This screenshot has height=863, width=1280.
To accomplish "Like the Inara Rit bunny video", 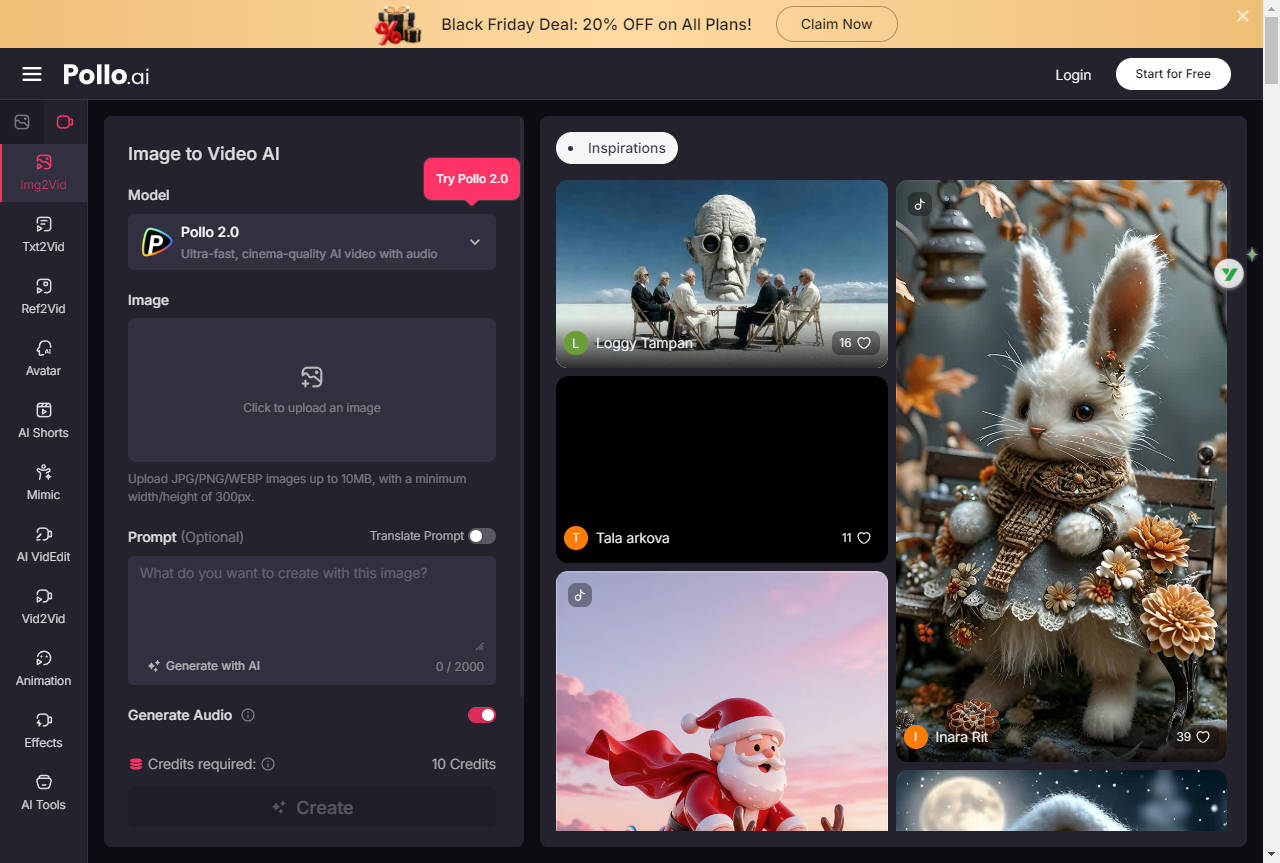I will (x=1202, y=737).
